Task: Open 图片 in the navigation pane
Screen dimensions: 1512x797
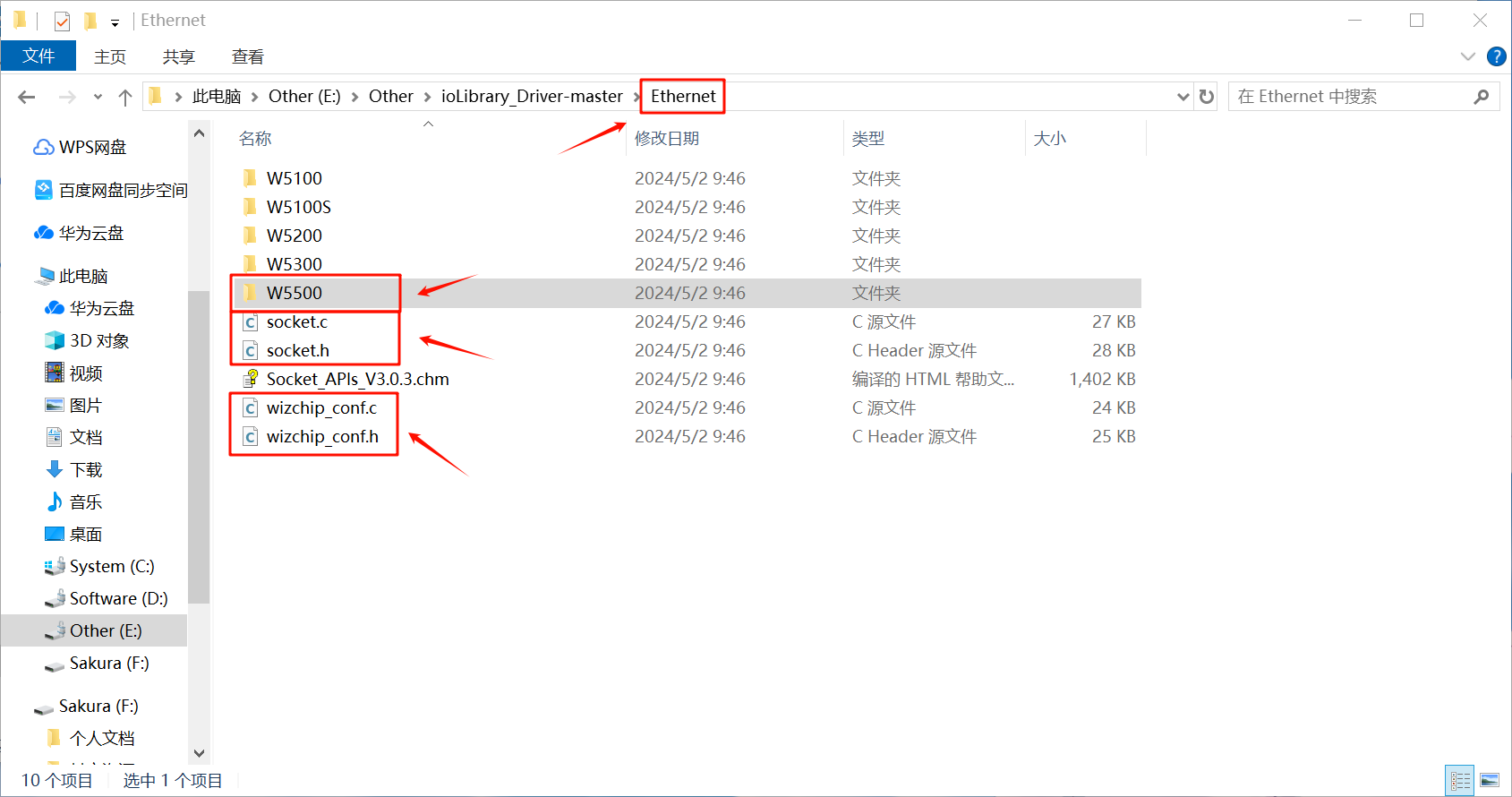Action: (x=86, y=405)
